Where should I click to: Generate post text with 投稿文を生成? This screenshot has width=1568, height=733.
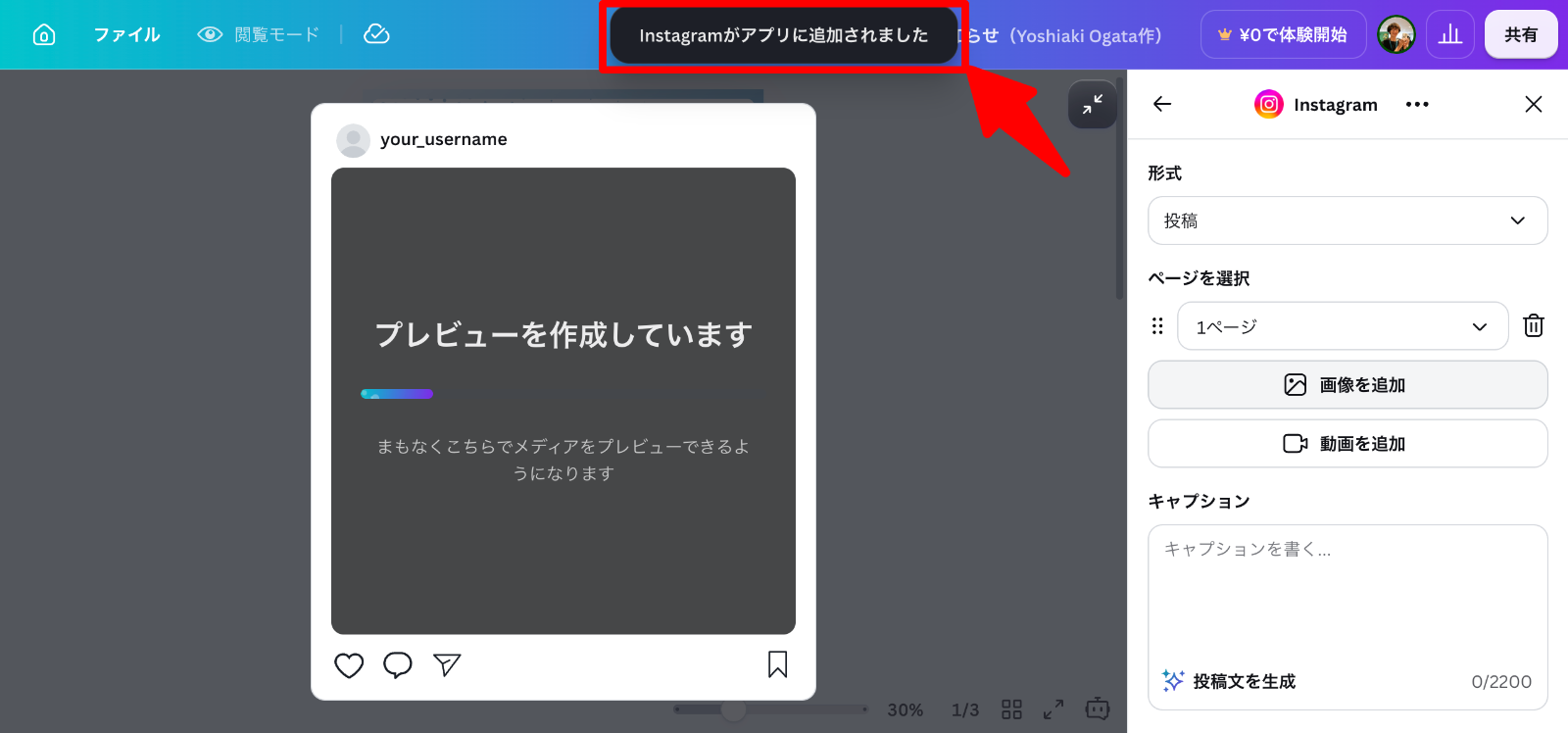coord(1229,681)
